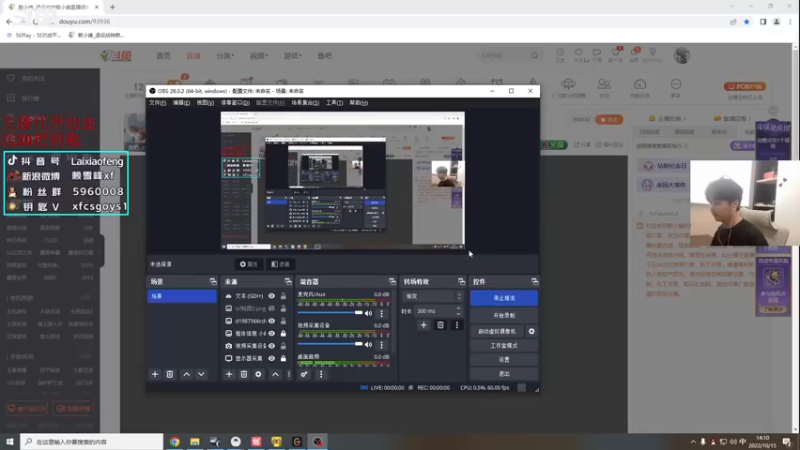Delete the selected scene with the trash icon
Image resolution: width=800 pixels, height=450 pixels.
tap(170, 374)
